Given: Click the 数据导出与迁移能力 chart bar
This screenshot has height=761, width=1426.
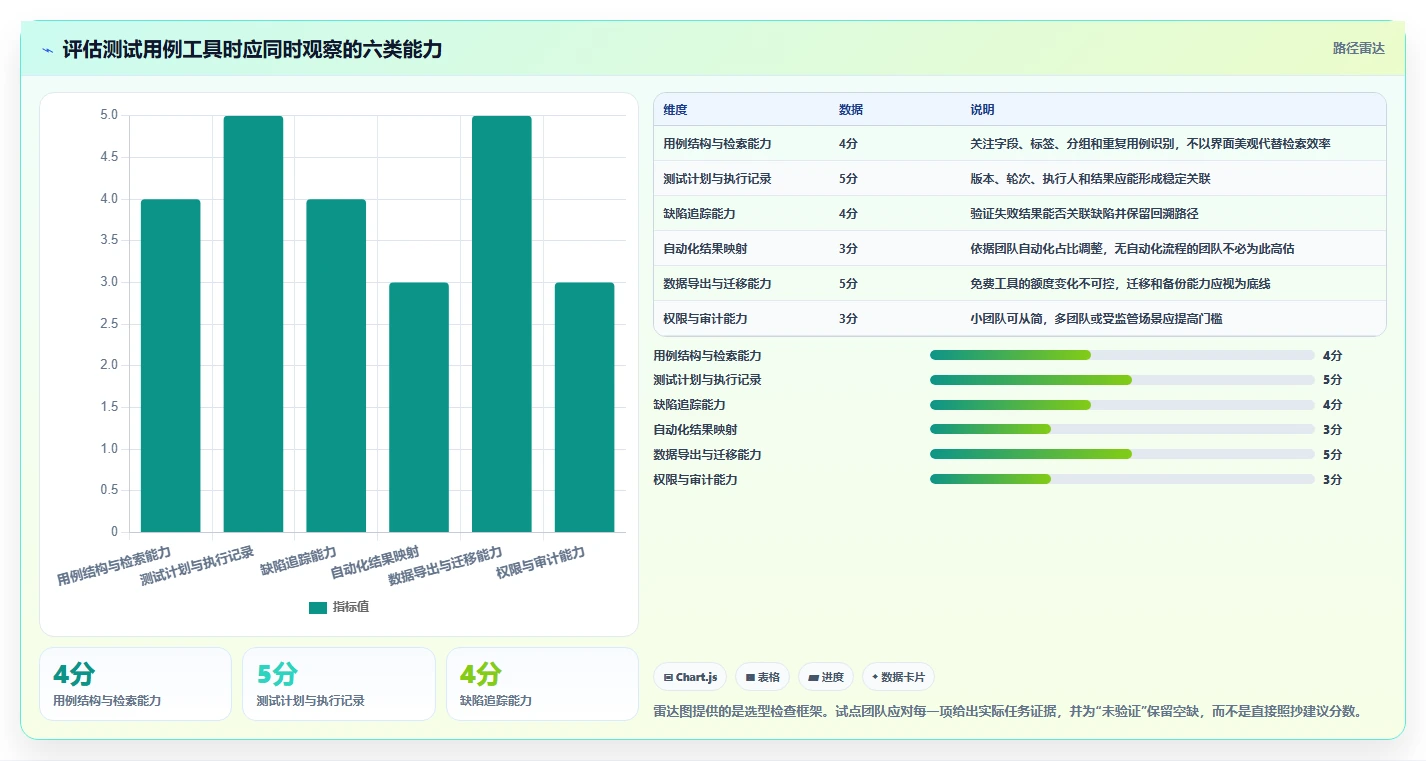Looking at the screenshot, I should point(502,324).
